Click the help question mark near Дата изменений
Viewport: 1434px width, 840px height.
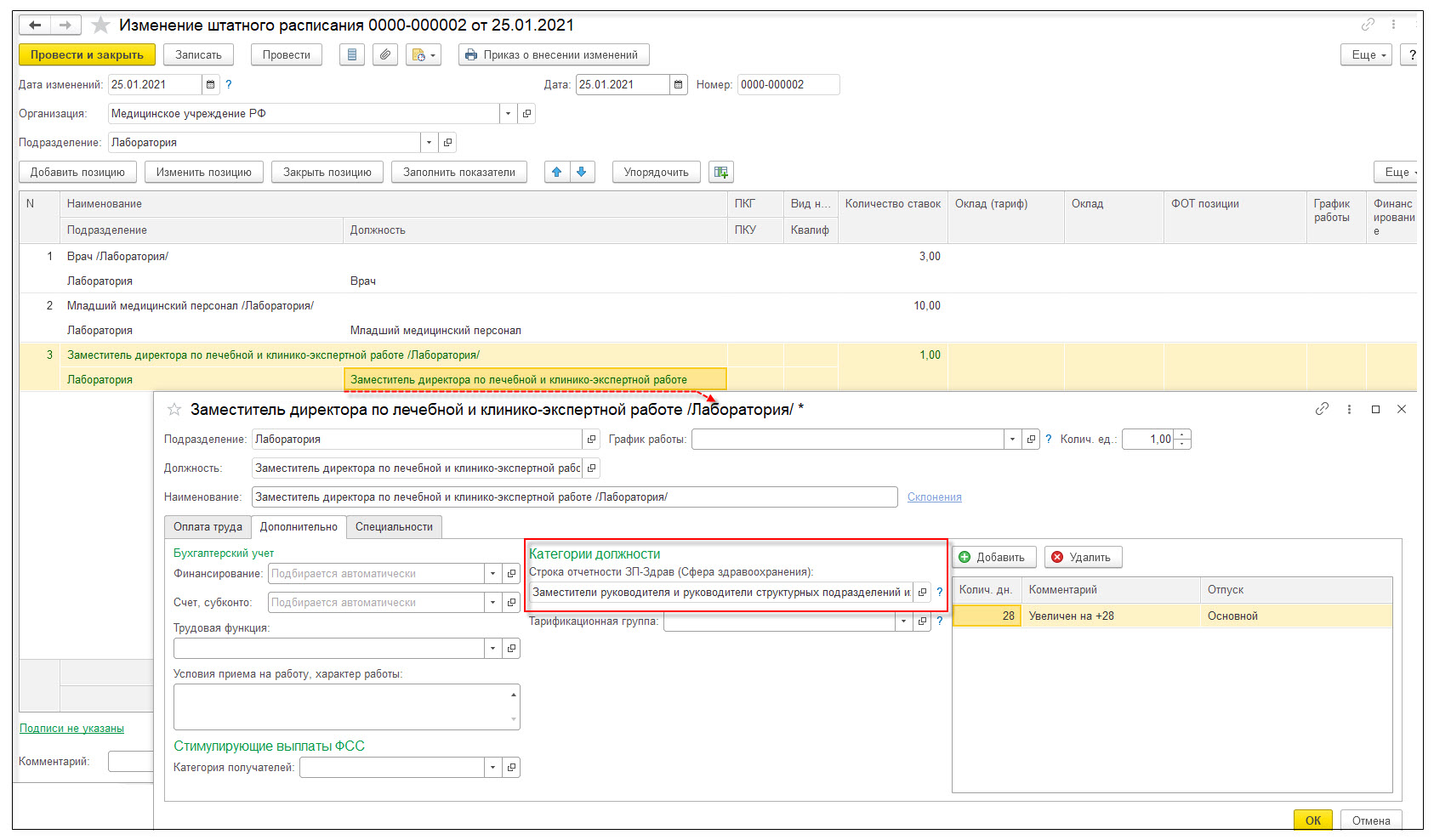point(228,84)
